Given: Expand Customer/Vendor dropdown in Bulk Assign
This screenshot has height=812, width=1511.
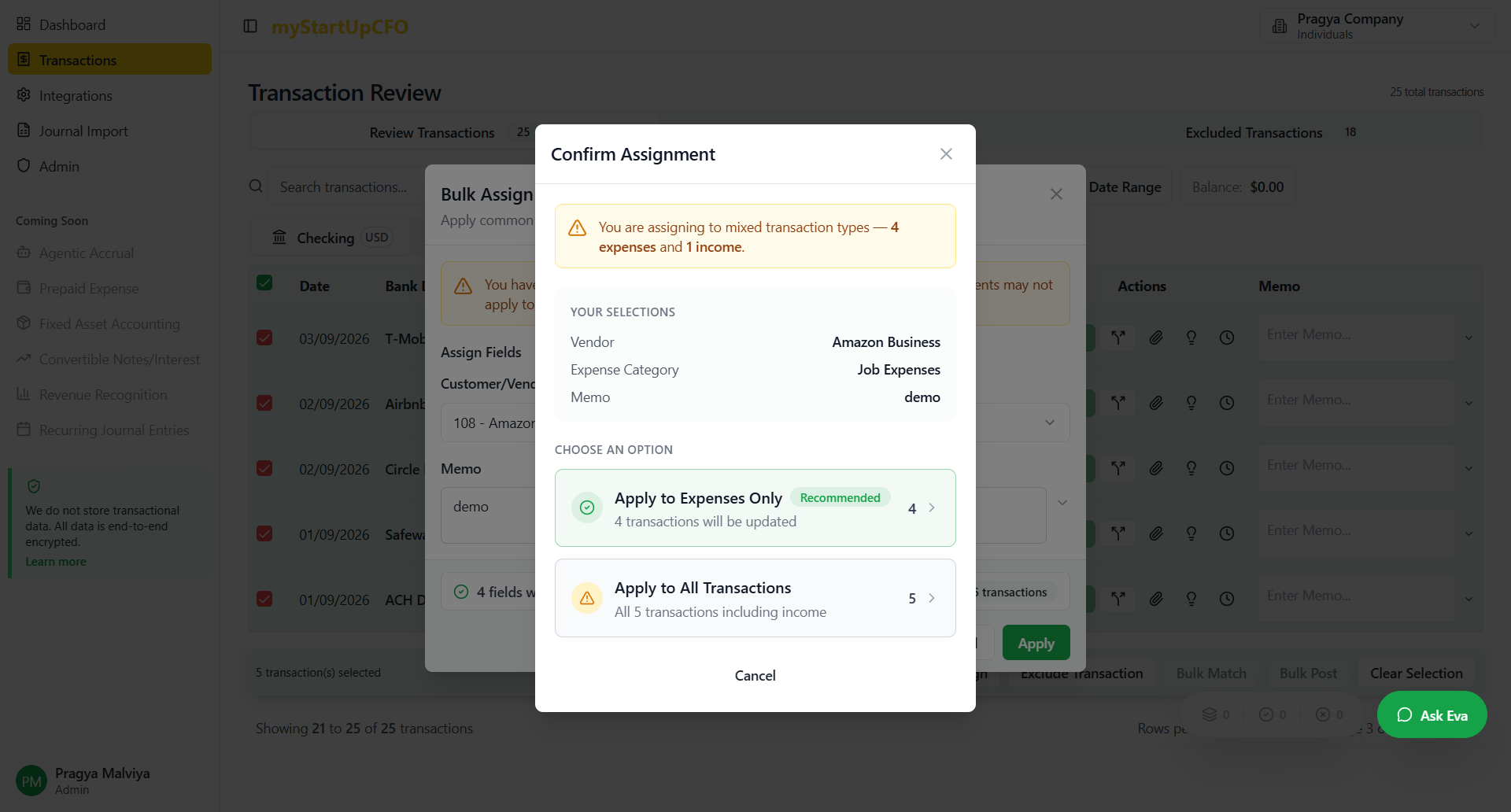Looking at the screenshot, I should 1049,423.
